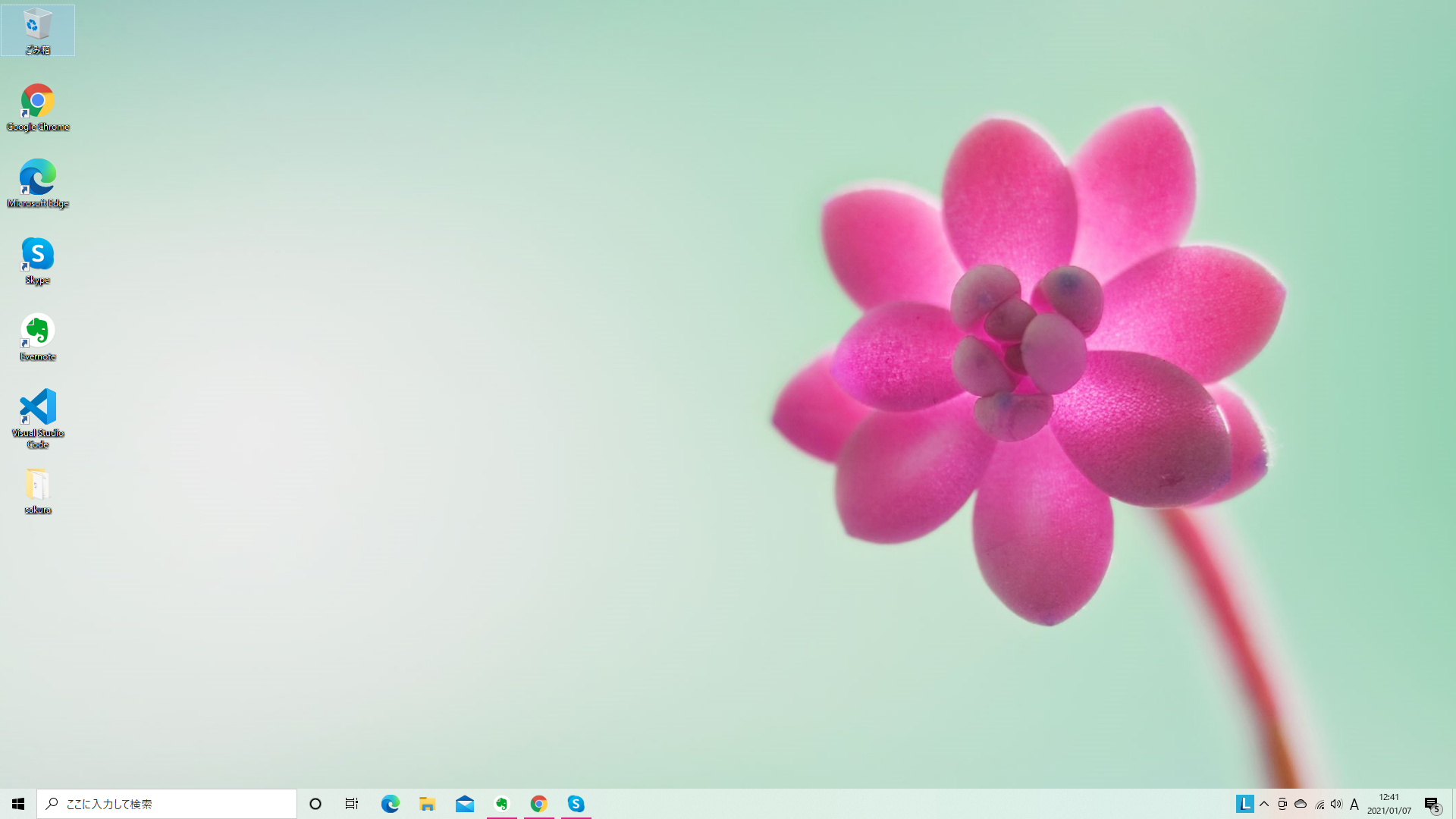1456x819 pixels.
Task: Open Microsoft Edge from the taskbar
Action: [390, 804]
